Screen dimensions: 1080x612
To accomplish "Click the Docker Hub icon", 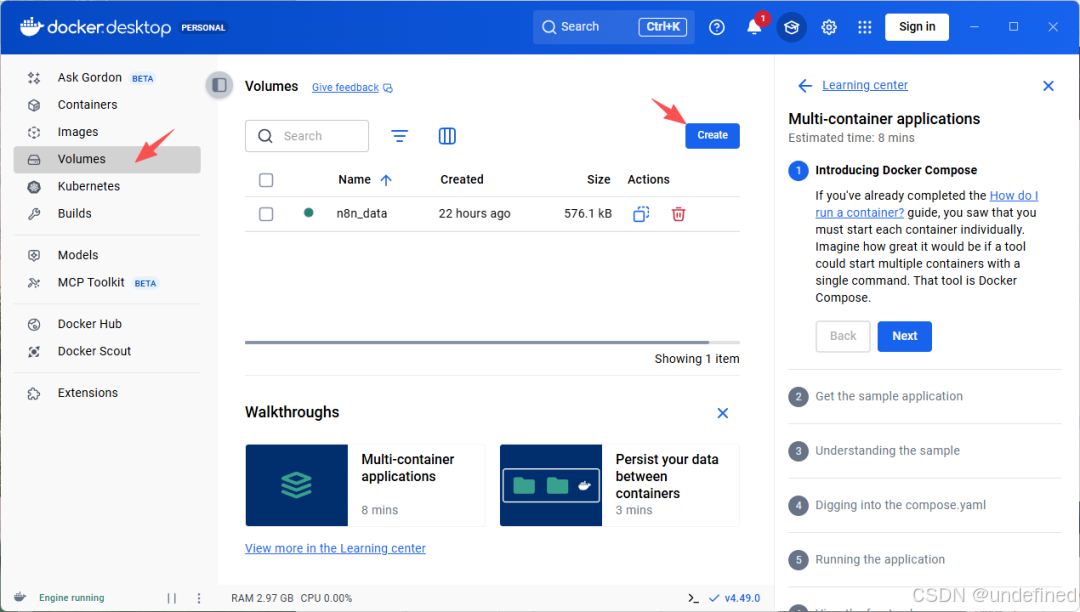I will (34, 324).
